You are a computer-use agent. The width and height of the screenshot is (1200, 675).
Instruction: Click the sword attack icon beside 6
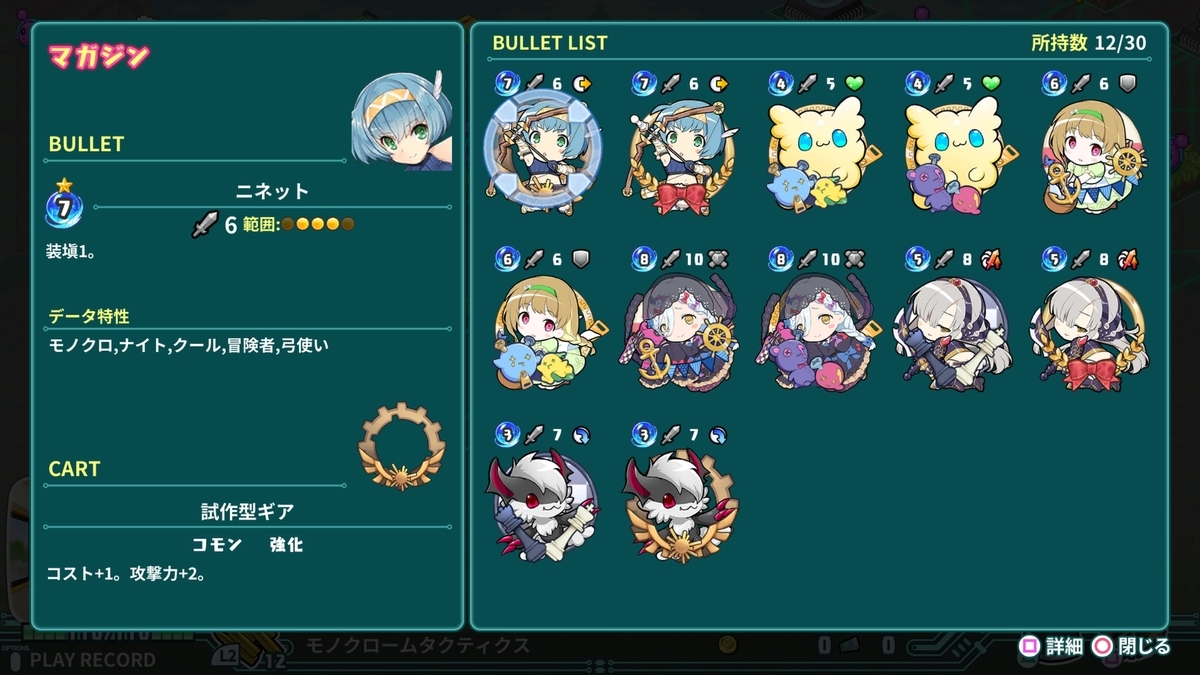pyautogui.click(x=205, y=224)
